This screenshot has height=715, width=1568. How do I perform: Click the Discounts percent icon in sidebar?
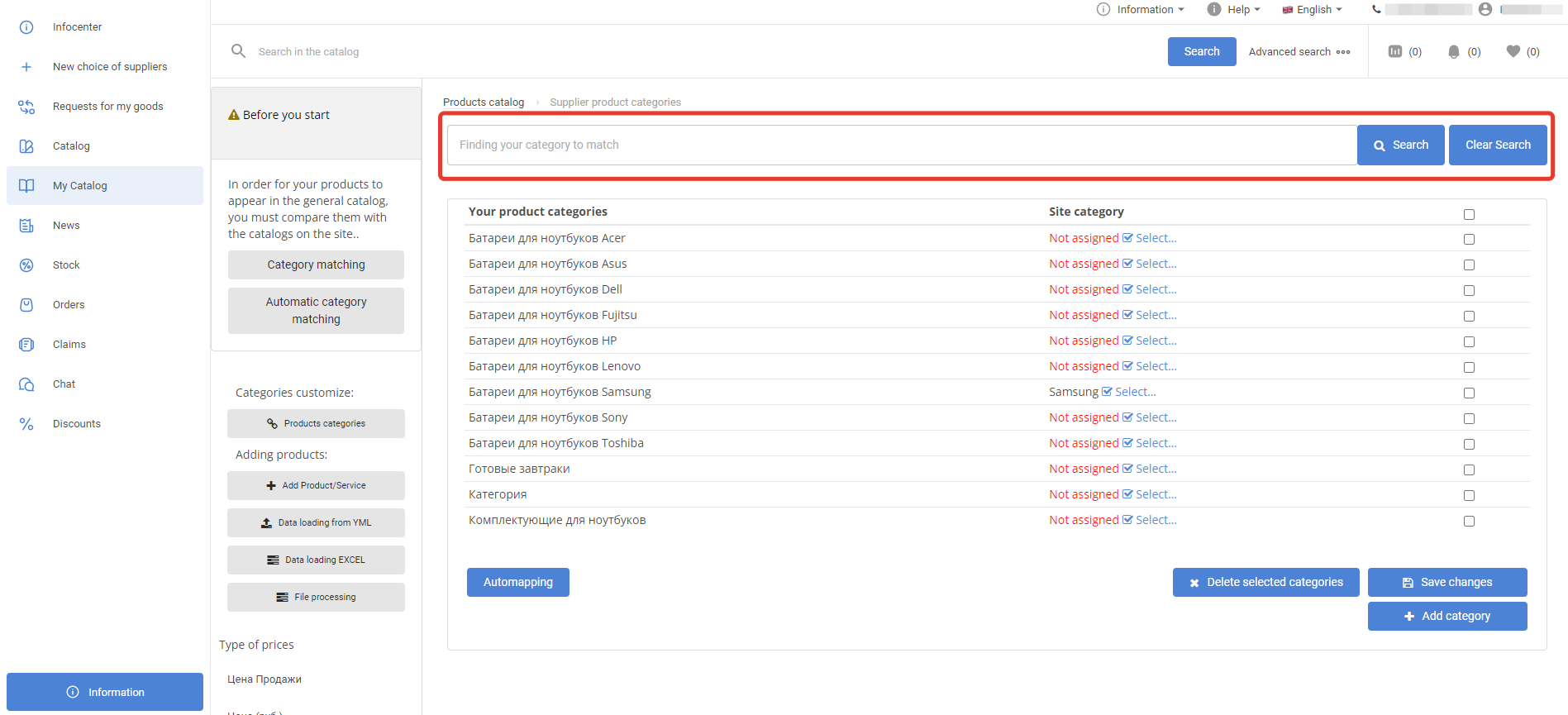[x=26, y=424]
